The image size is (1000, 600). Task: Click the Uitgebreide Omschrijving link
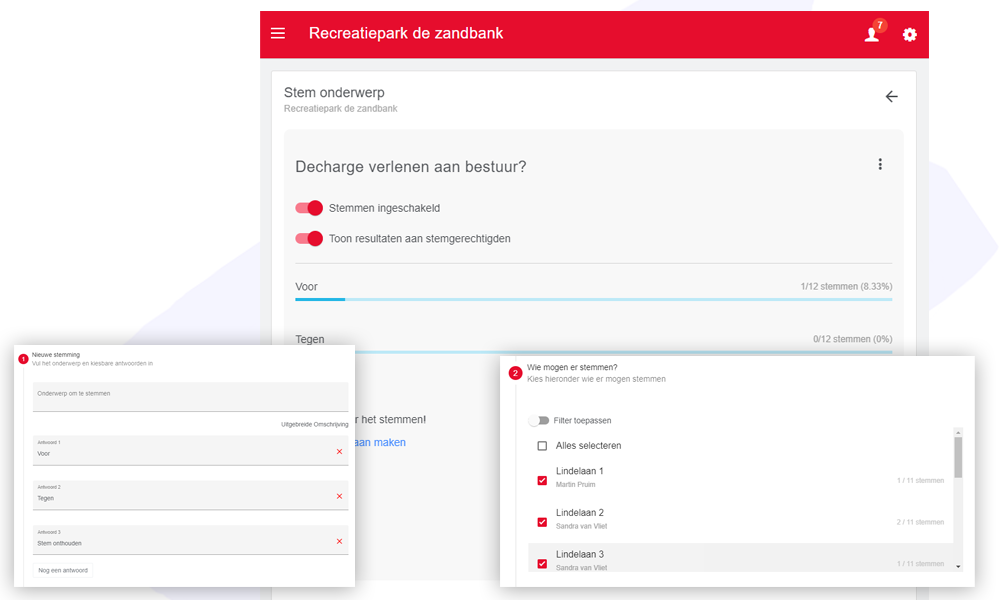(x=314, y=424)
